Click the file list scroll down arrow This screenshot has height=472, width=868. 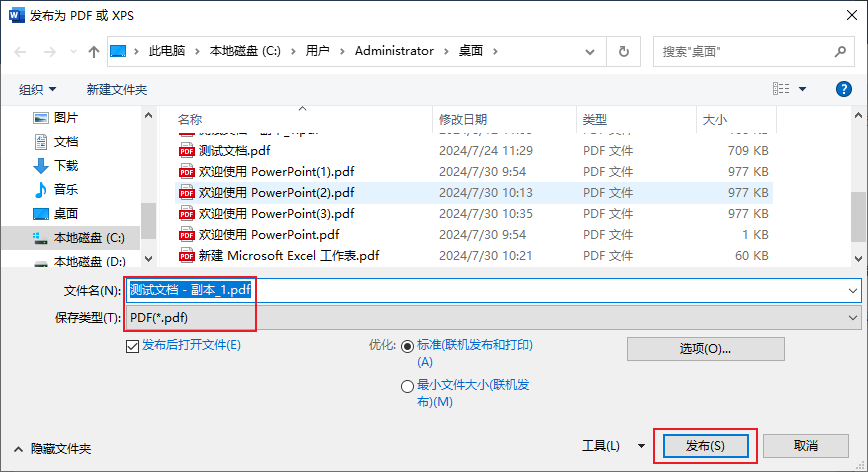click(858, 258)
